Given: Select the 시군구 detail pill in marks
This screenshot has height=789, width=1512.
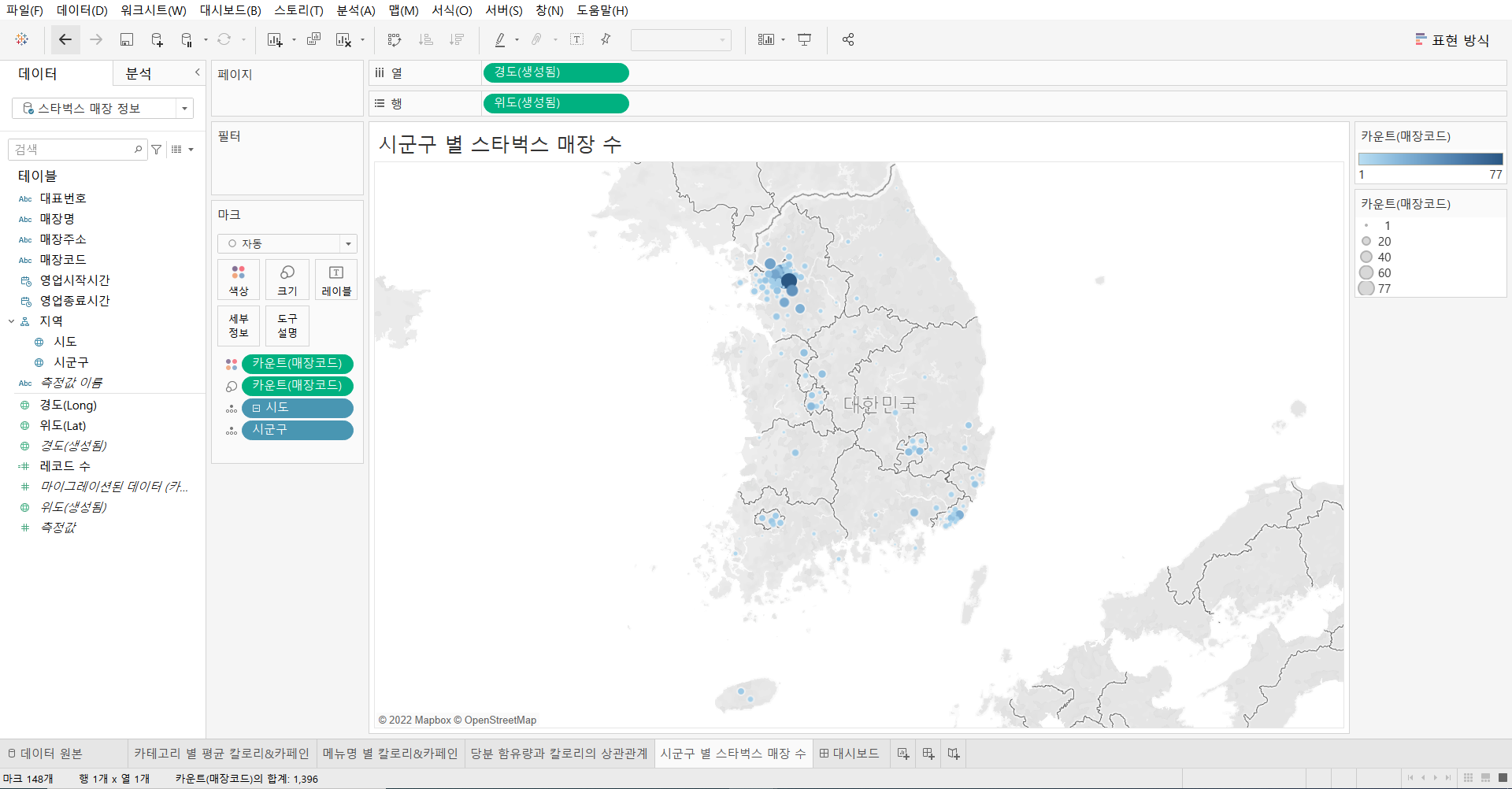Looking at the screenshot, I should (298, 430).
